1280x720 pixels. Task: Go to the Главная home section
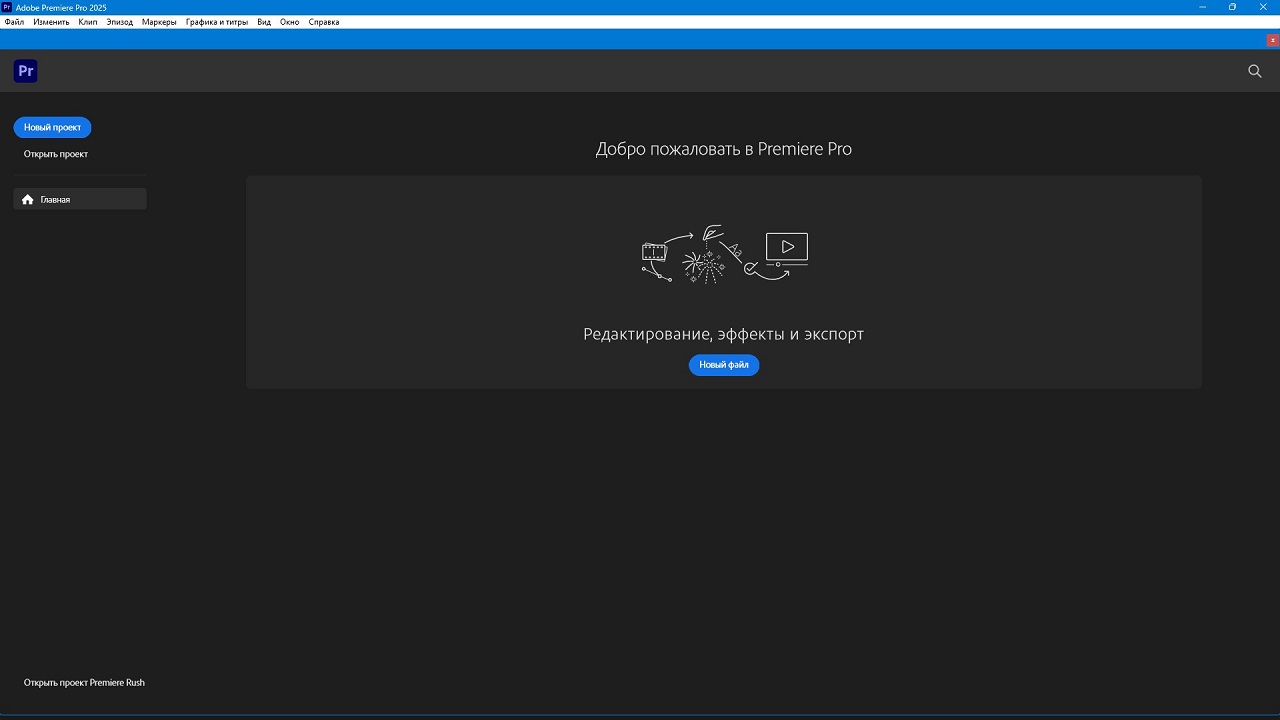[x=80, y=199]
